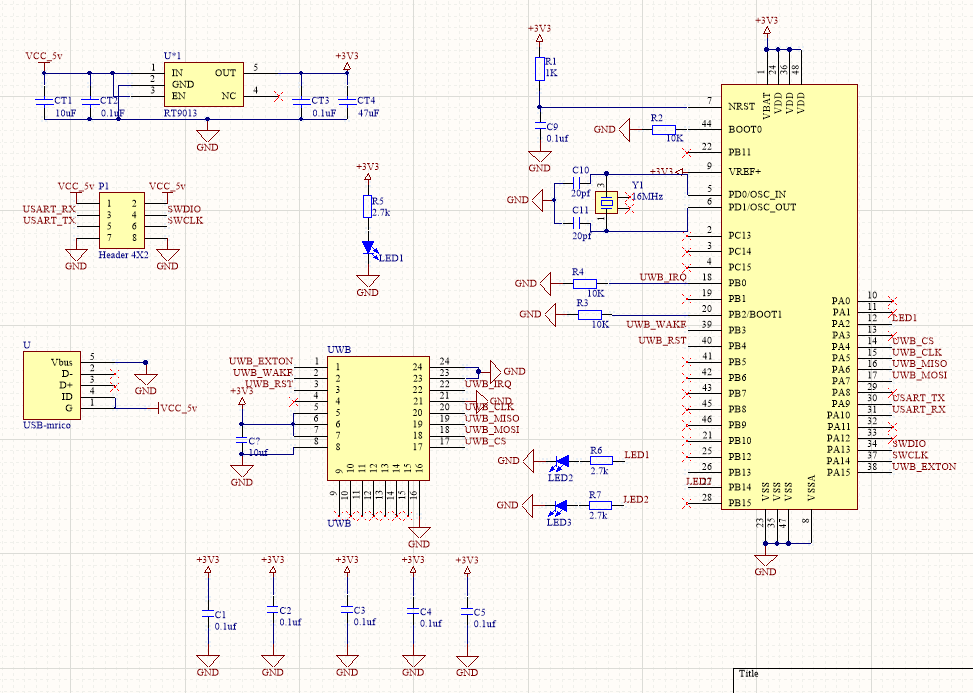Screen dimensions: 973x693
Task: Select the C9 0.1uf capacitor symbol
Action: [539, 126]
